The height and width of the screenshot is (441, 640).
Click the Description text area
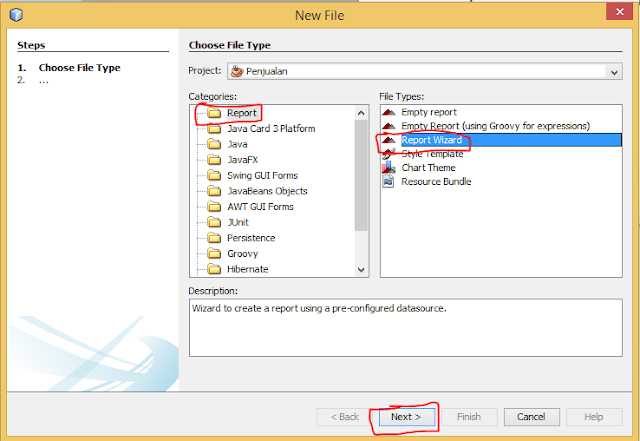click(x=405, y=328)
